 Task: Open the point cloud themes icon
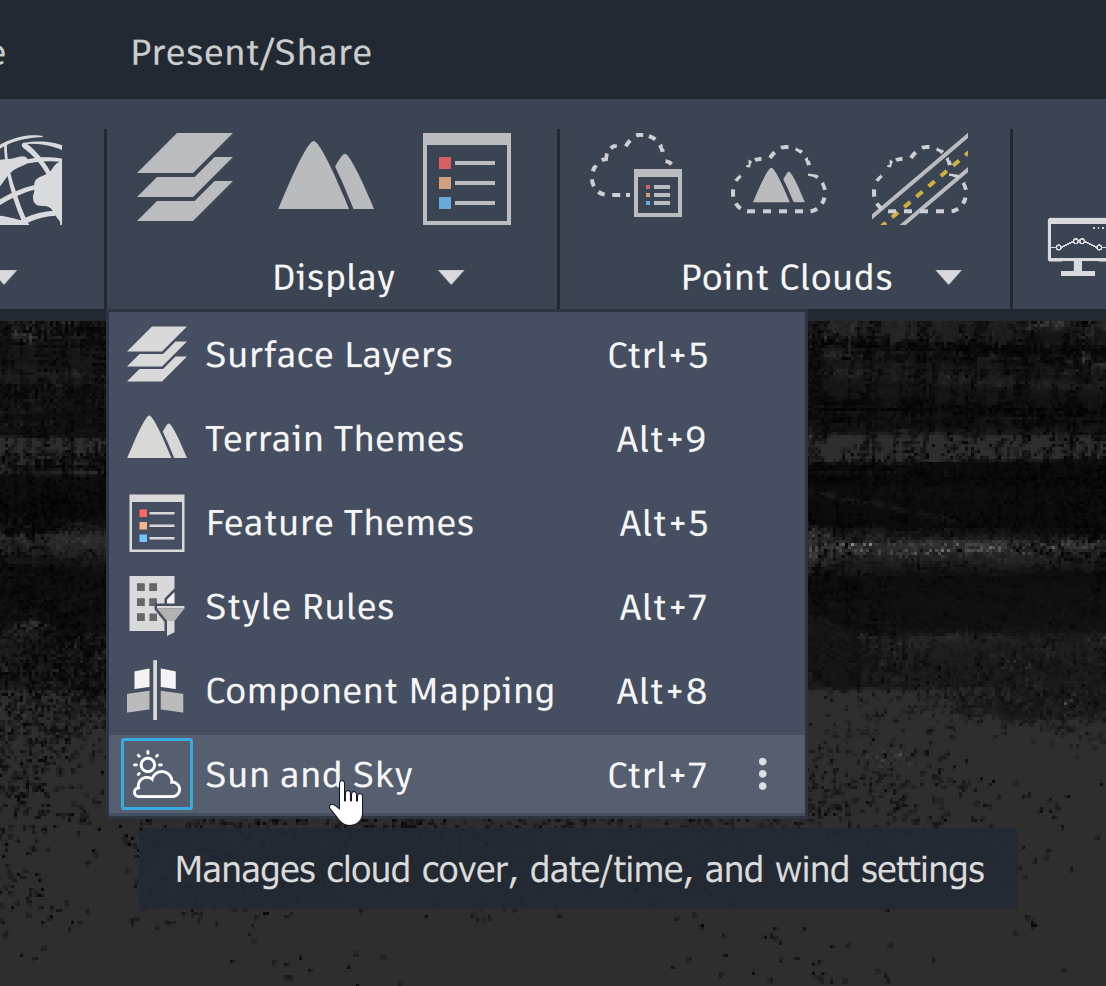pyautogui.click(x=637, y=176)
